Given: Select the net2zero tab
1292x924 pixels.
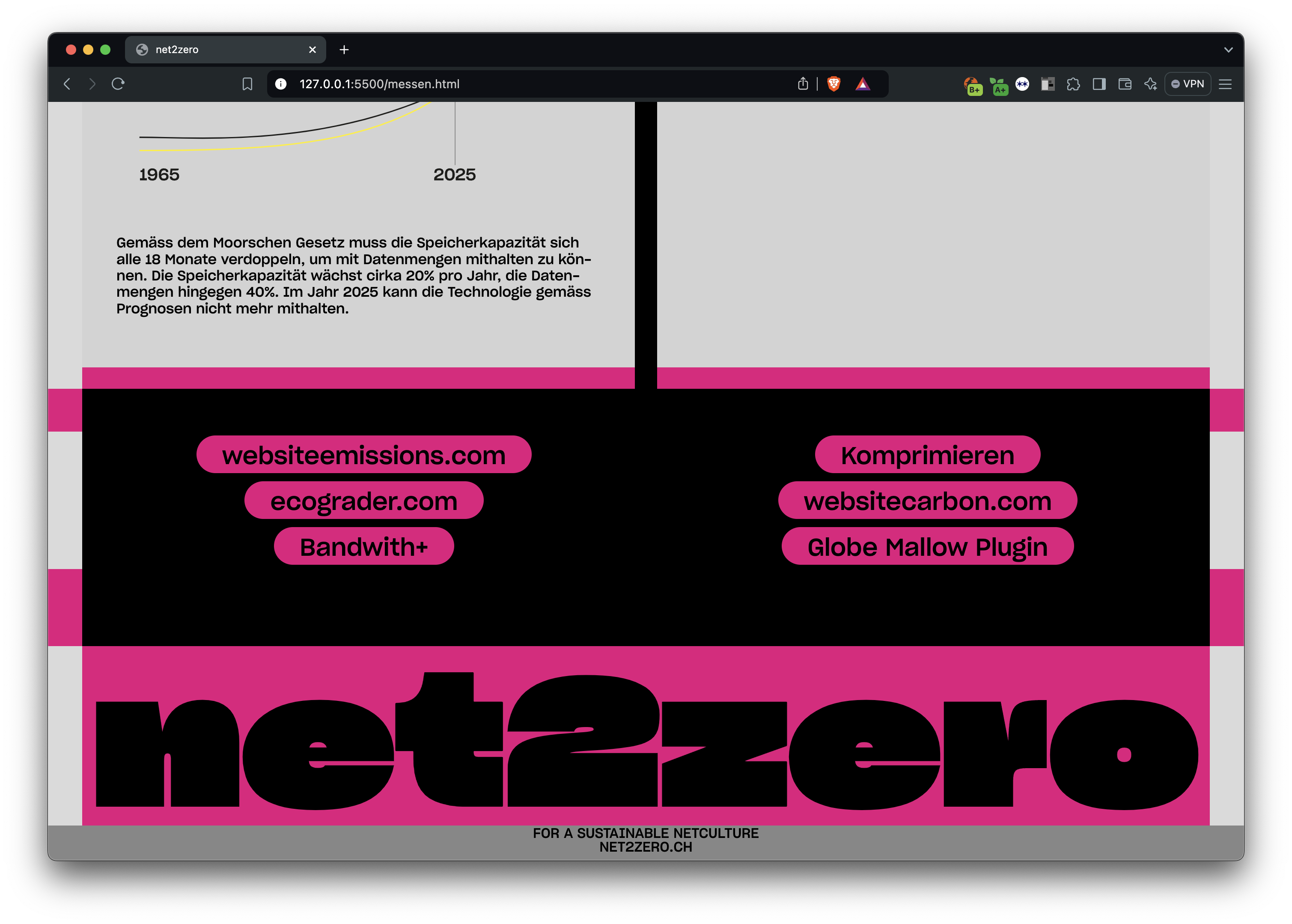Looking at the screenshot, I should 225,50.
